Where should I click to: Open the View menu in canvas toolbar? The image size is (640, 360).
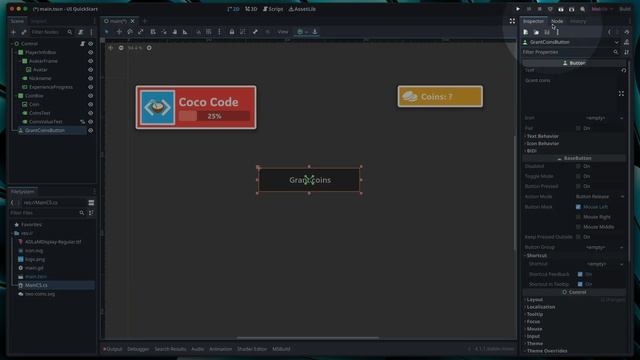(283, 32)
